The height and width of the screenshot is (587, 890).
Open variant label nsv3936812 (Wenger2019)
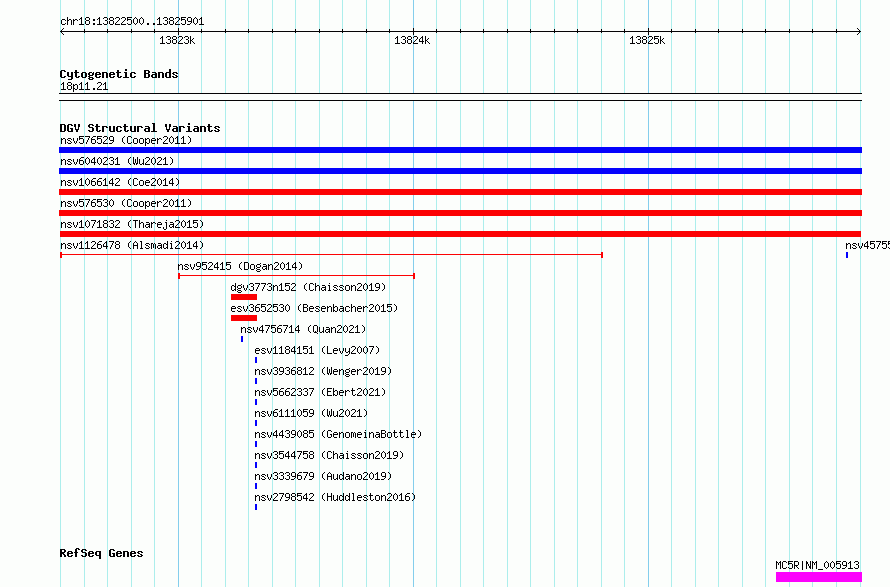pos(323,371)
